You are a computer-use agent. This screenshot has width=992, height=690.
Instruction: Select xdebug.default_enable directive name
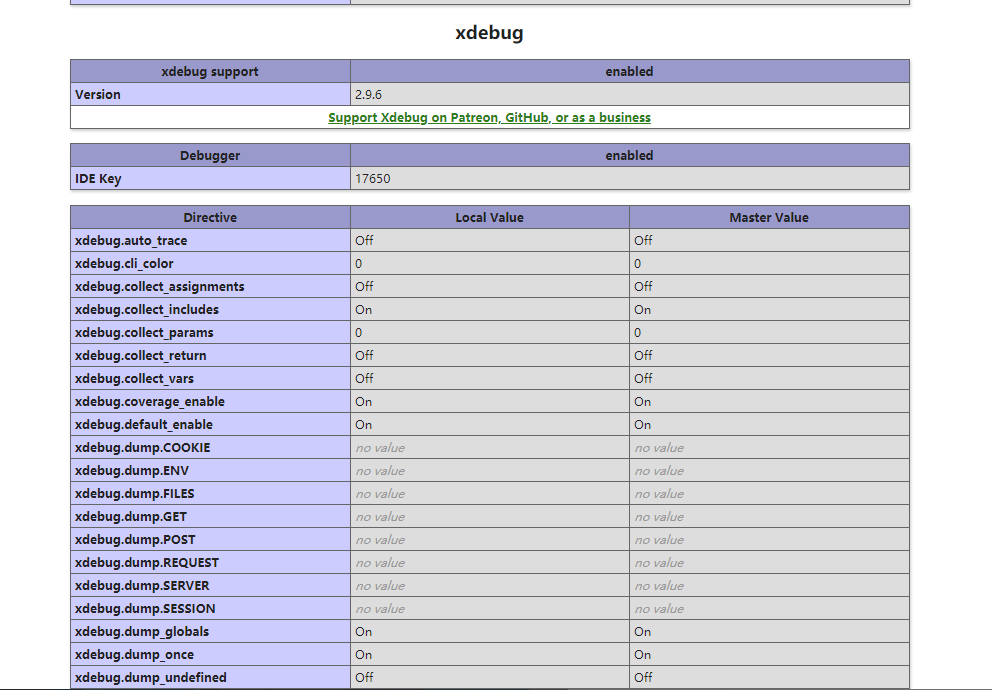[x=144, y=425]
